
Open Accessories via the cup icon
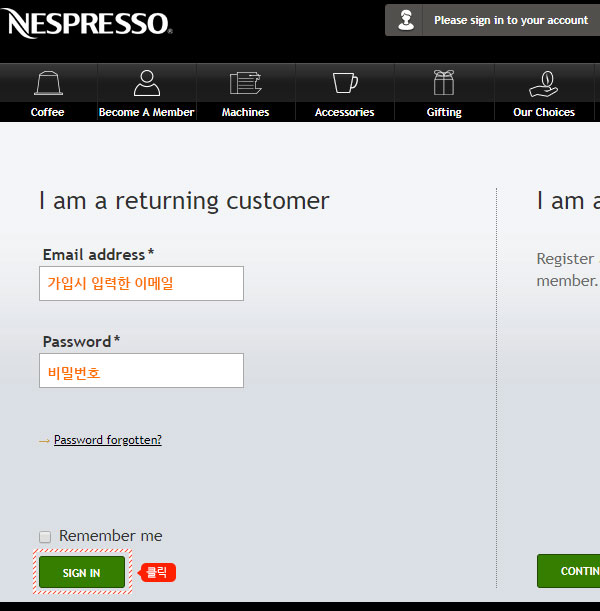coord(344,83)
